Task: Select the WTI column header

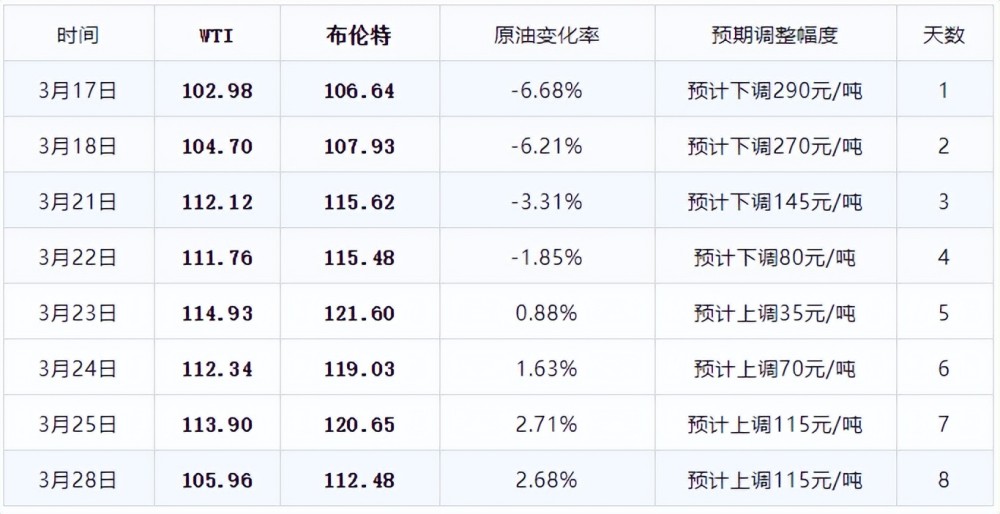Action: click(217, 36)
